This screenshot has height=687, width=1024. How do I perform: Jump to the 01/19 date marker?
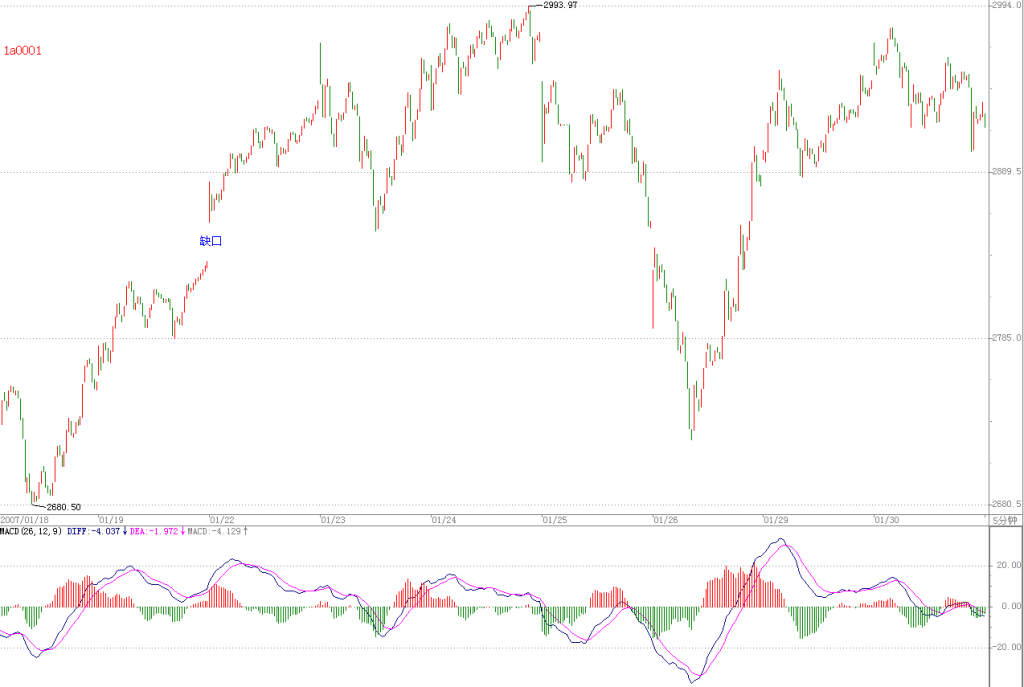(x=111, y=520)
